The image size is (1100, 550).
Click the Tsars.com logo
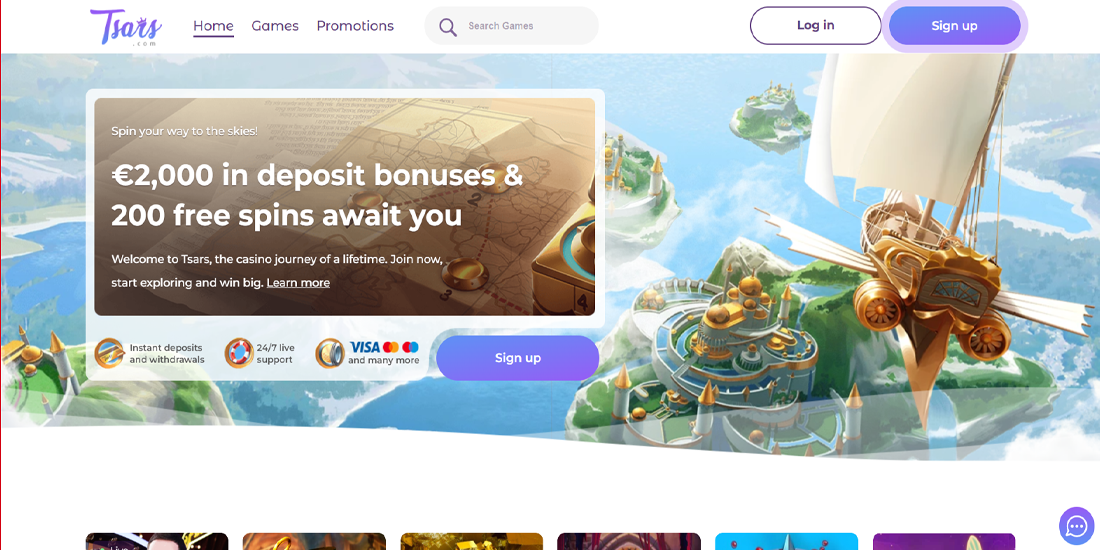tap(126, 27)
